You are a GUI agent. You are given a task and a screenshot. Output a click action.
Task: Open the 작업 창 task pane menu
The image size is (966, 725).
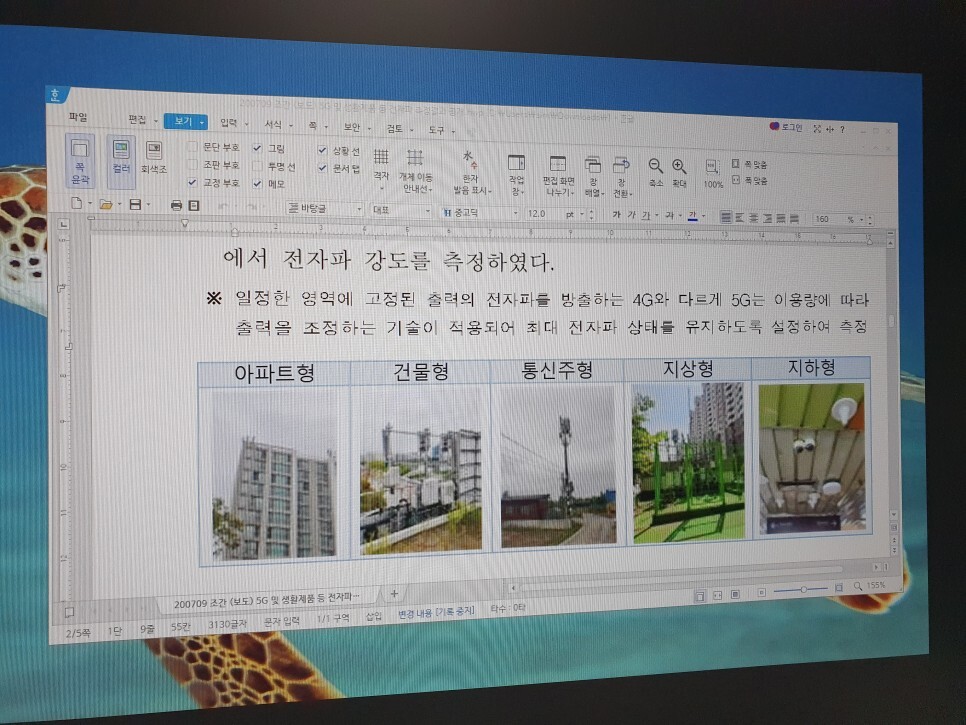pos(516,176)
